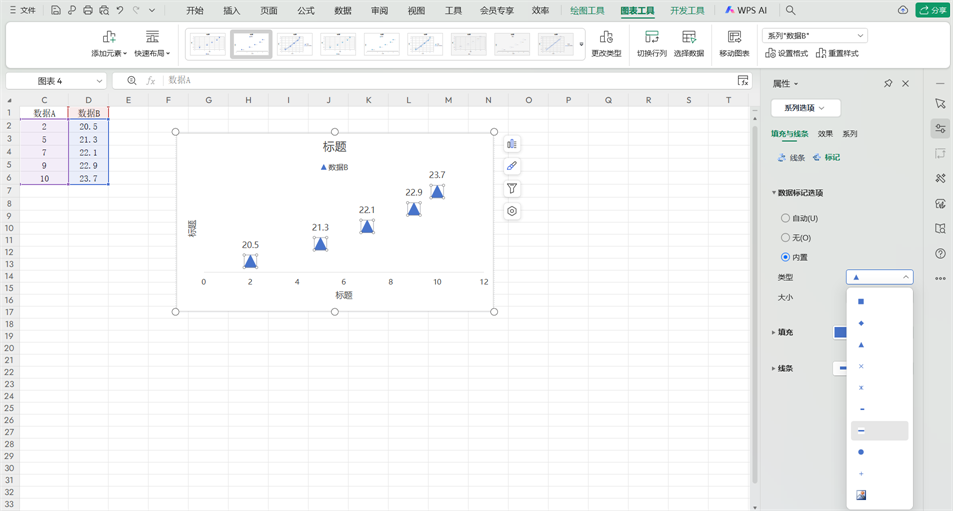Switch to the 插入 ribbon tab
The width and height of the screenshot is (953, 511).
tap(232, 10)
